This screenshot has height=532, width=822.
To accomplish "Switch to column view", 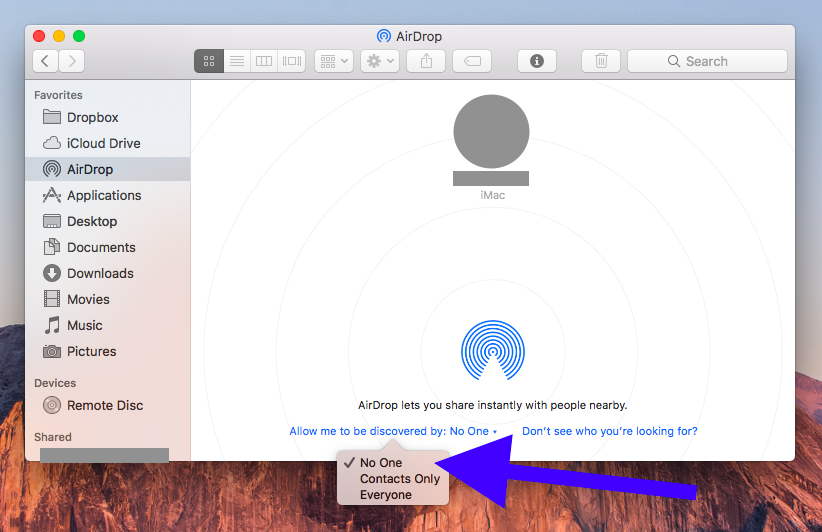I will pos(264,61).
